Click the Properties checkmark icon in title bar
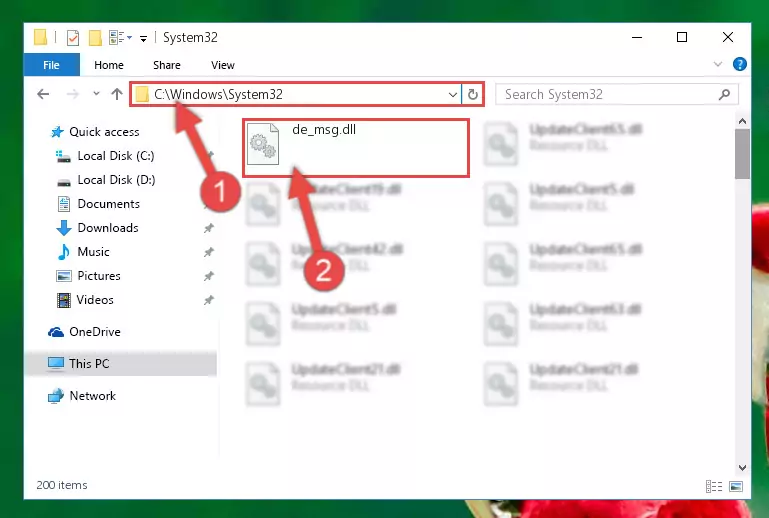 (x=73, y=38)
